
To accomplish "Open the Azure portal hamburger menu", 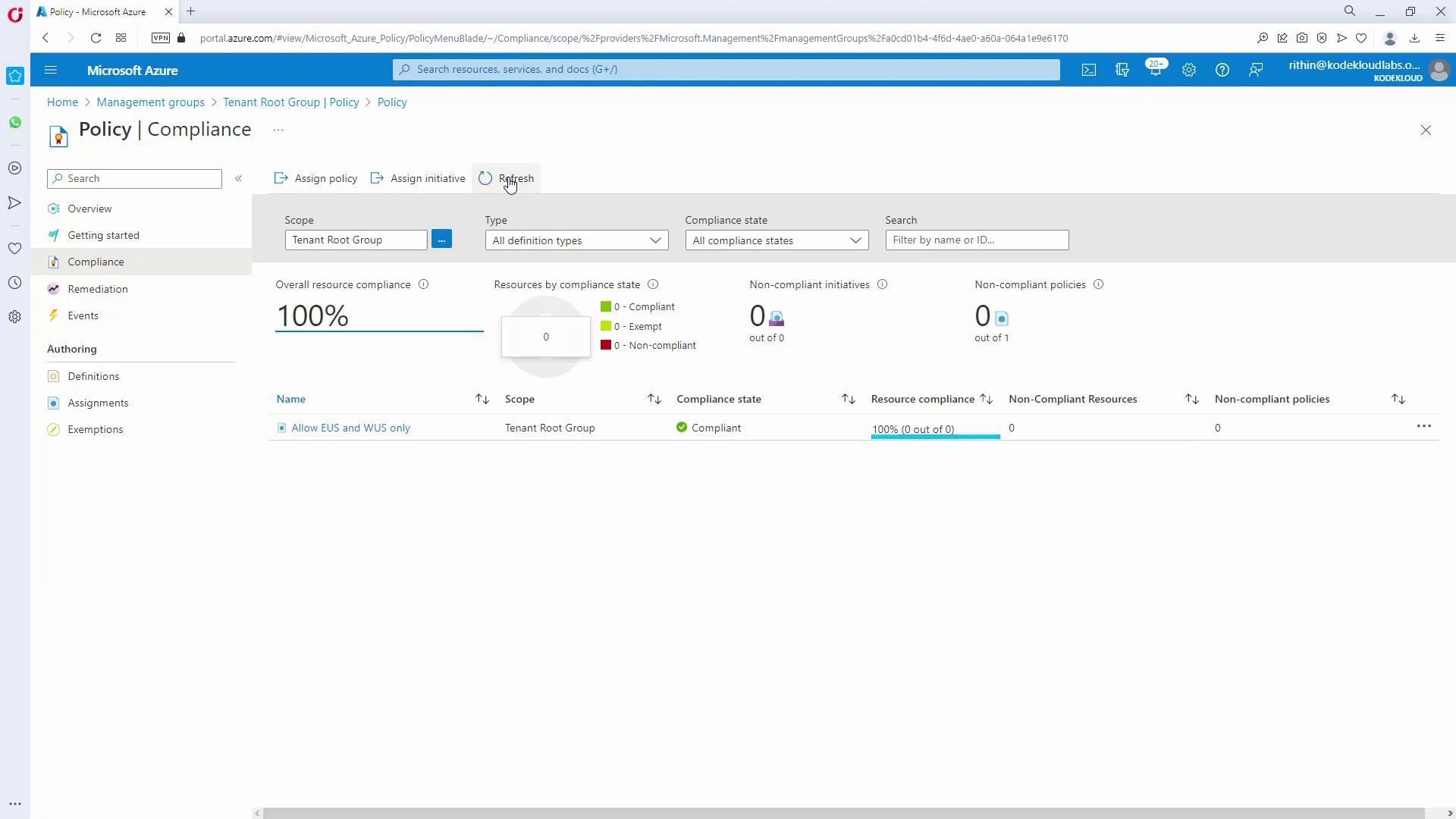I will [51, 70].
